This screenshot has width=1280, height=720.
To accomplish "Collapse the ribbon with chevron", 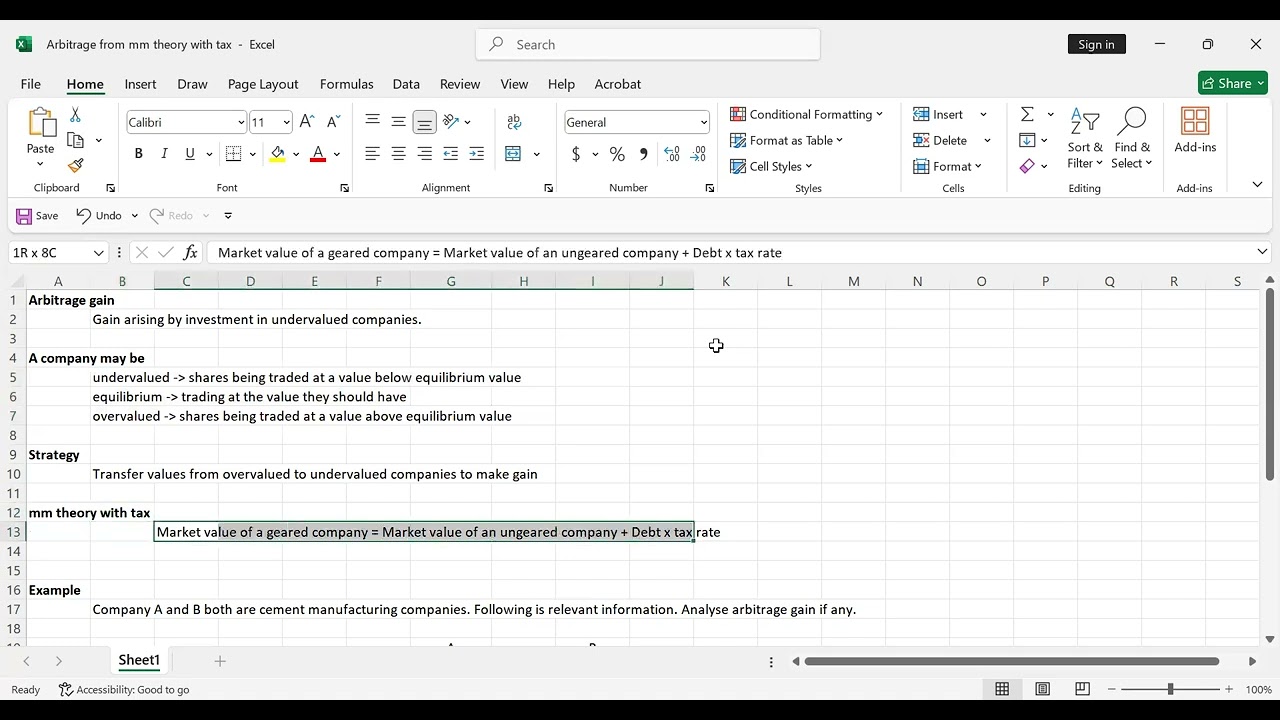I will point(1257,185).
